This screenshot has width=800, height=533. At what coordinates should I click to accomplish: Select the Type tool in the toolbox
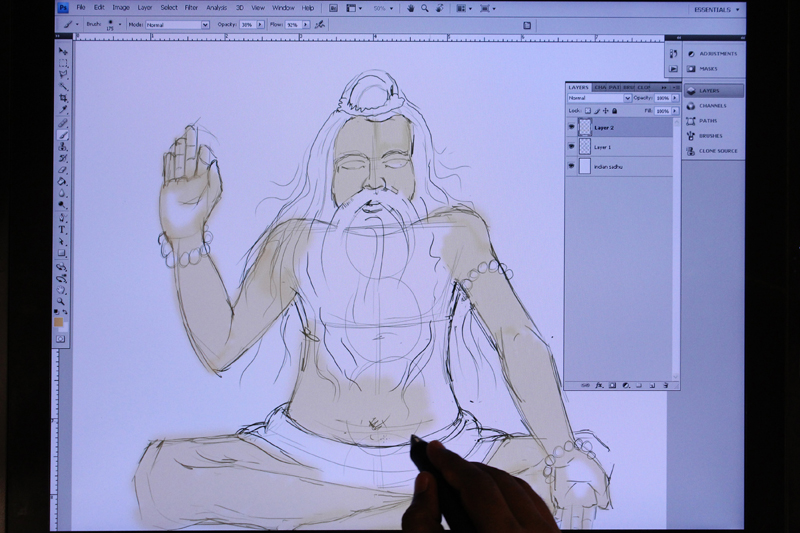pos(62,229)
